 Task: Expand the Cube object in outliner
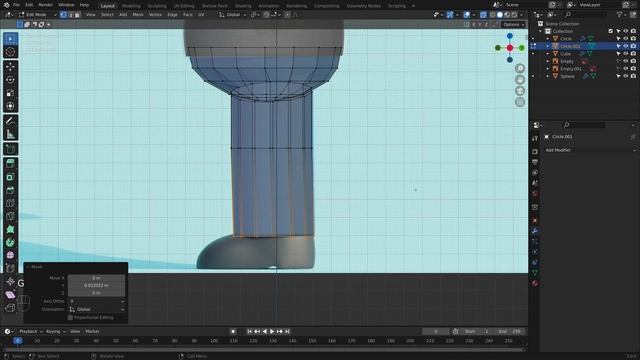[x=548, y=53]
